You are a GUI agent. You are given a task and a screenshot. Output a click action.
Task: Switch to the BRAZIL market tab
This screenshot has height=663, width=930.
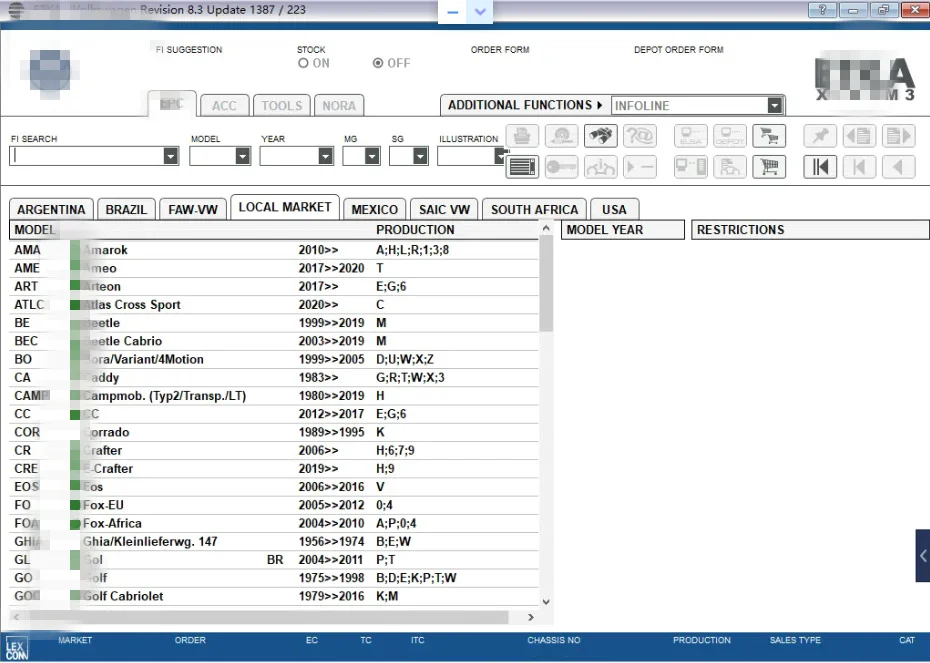[126, 209]
